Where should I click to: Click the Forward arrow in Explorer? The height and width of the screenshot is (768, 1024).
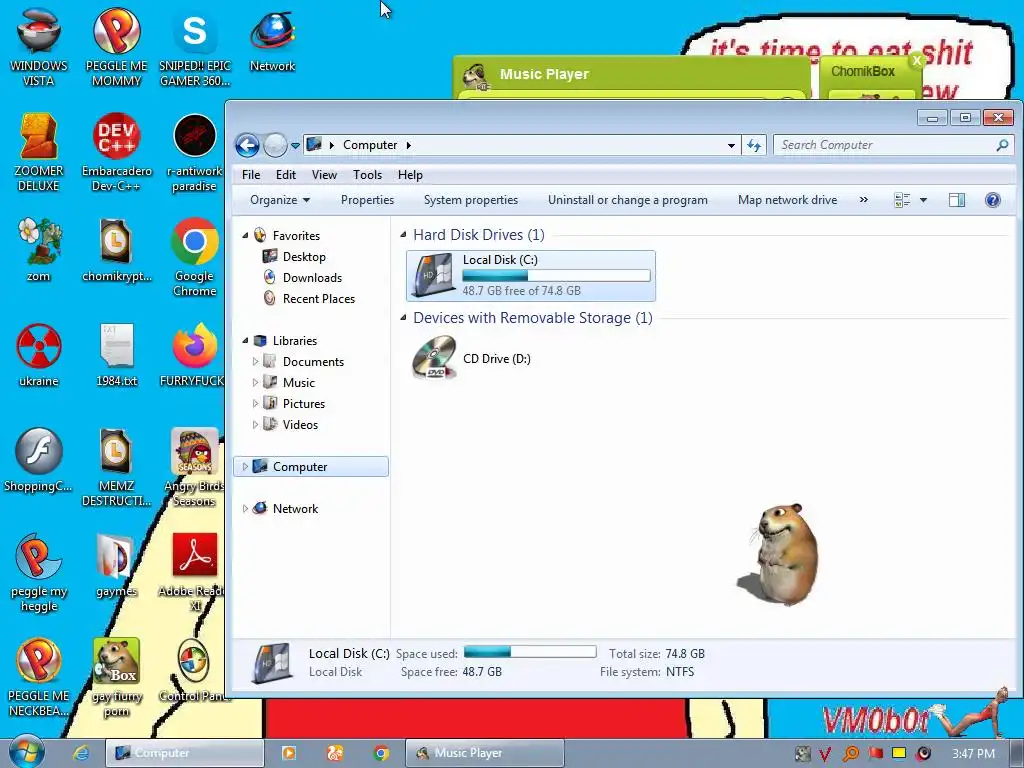(275, 145)
